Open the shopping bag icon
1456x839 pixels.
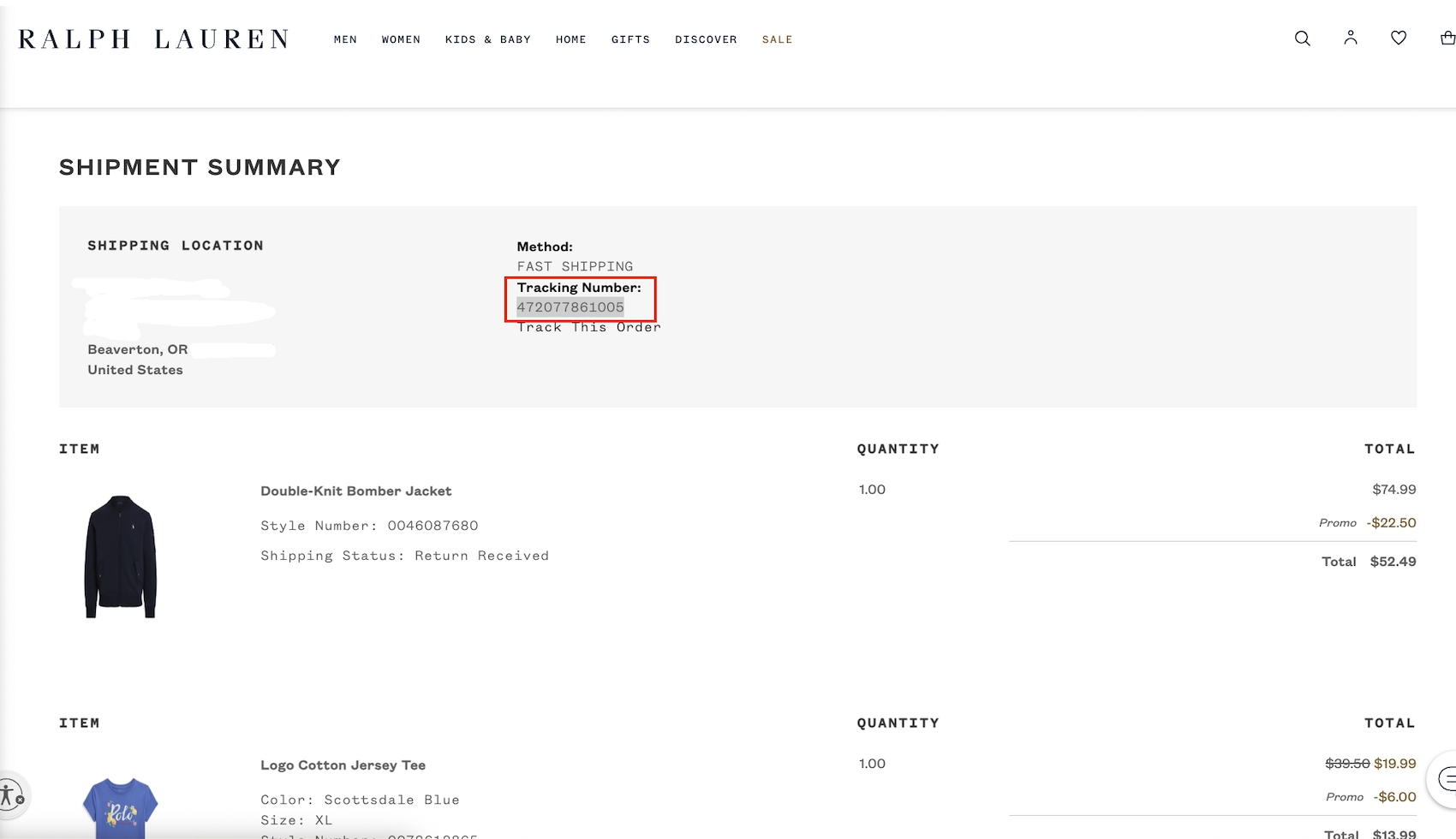pos(1447,38)
